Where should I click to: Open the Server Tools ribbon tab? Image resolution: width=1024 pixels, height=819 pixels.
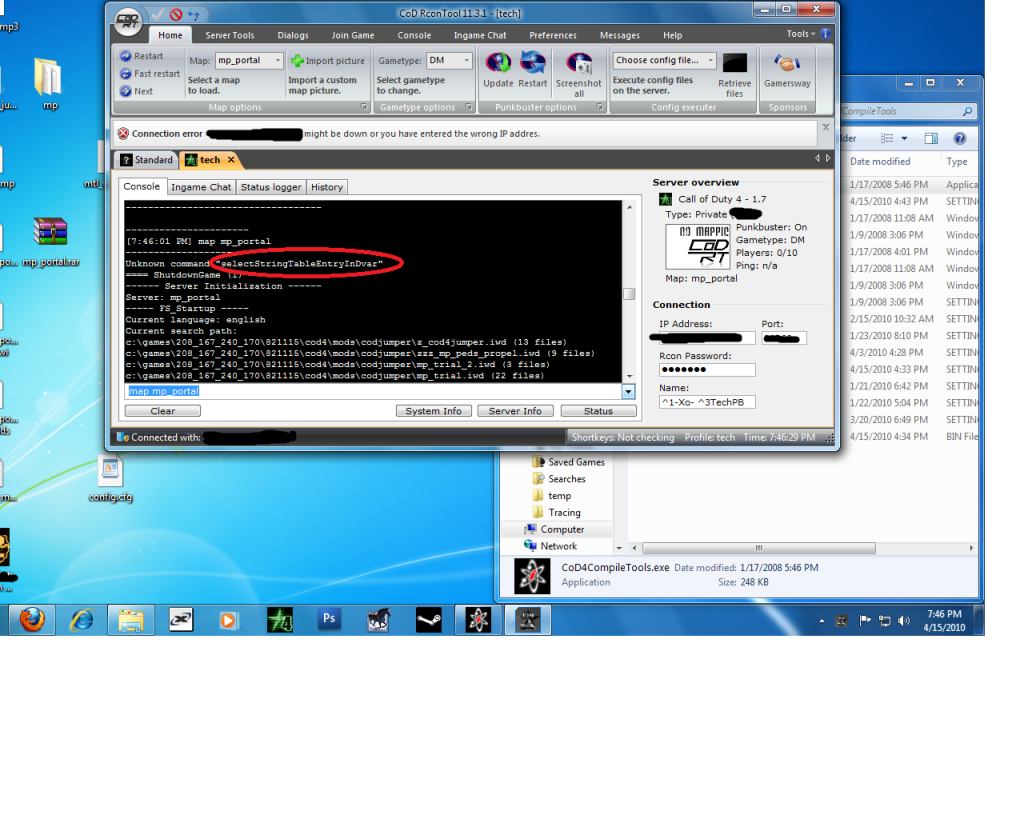coord(230,35)
